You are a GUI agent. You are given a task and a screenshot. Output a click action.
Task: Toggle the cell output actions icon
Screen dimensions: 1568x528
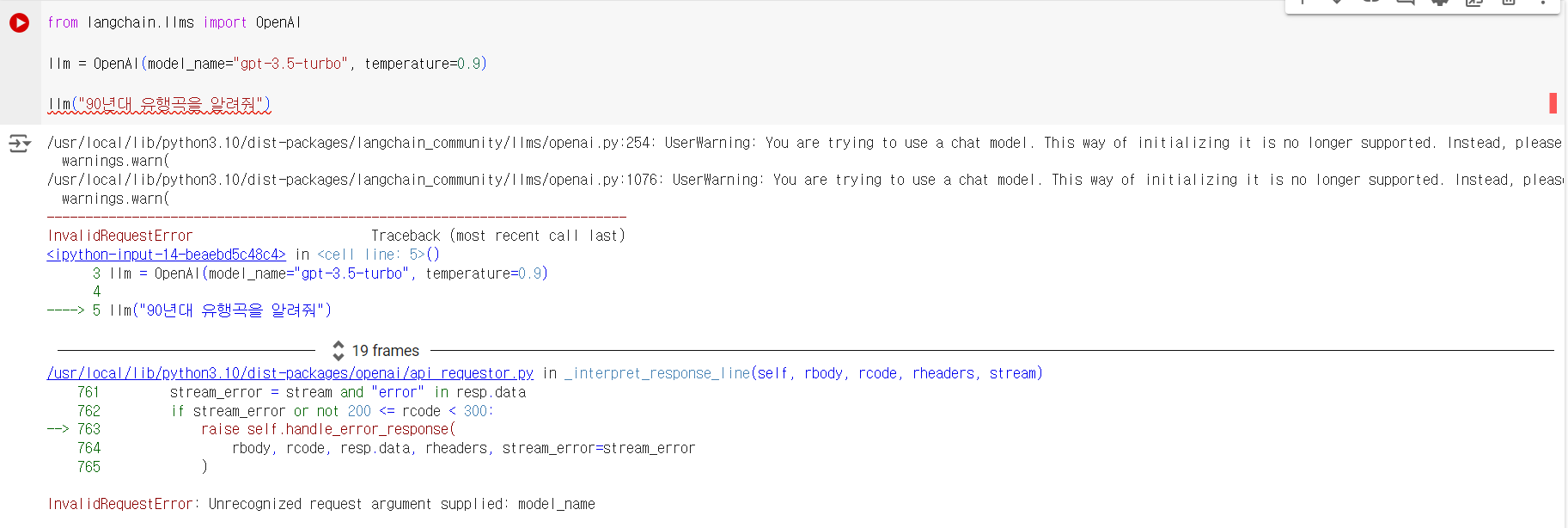tap(20, 144)
